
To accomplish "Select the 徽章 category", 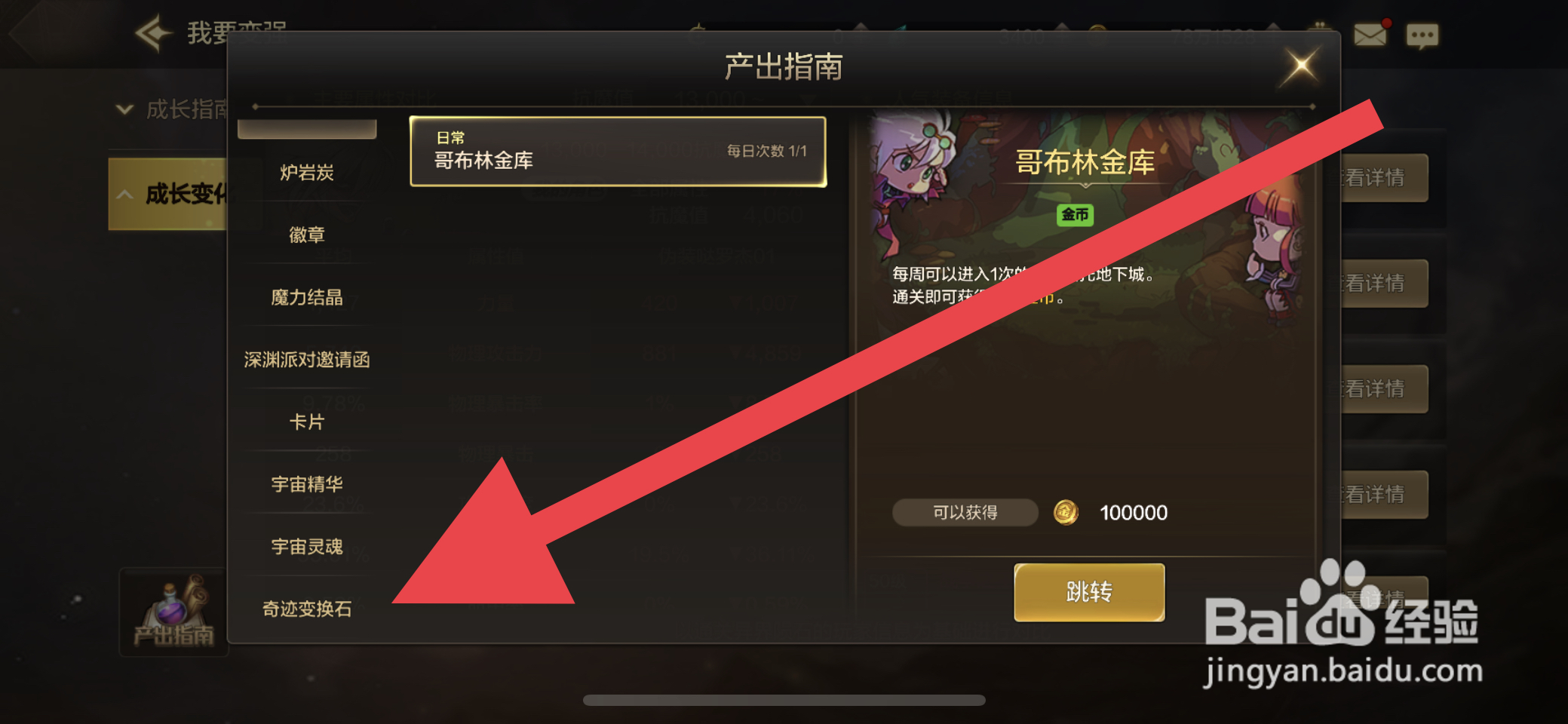I will [307, 235].
